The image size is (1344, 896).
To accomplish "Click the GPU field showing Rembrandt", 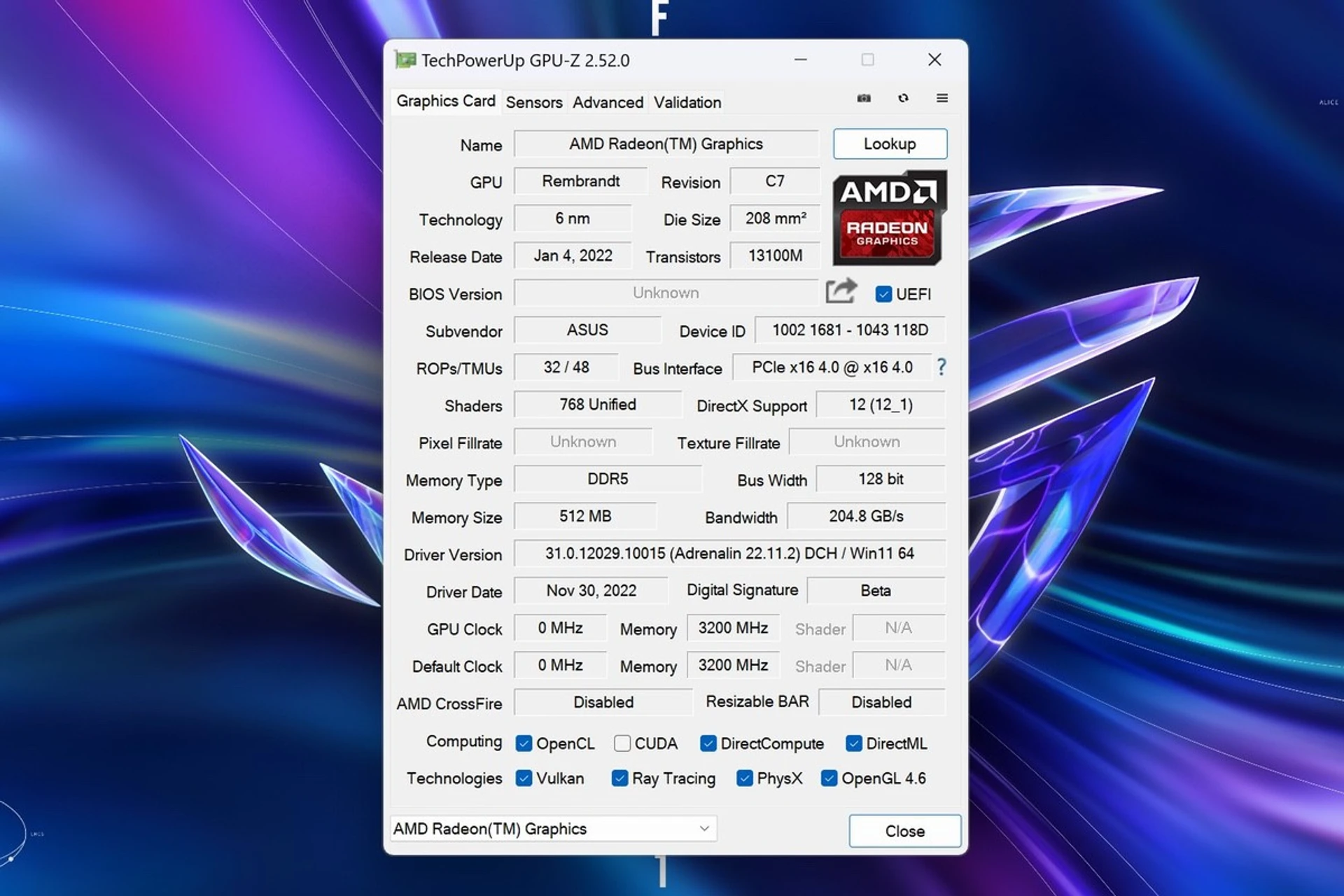I will 580,181.
